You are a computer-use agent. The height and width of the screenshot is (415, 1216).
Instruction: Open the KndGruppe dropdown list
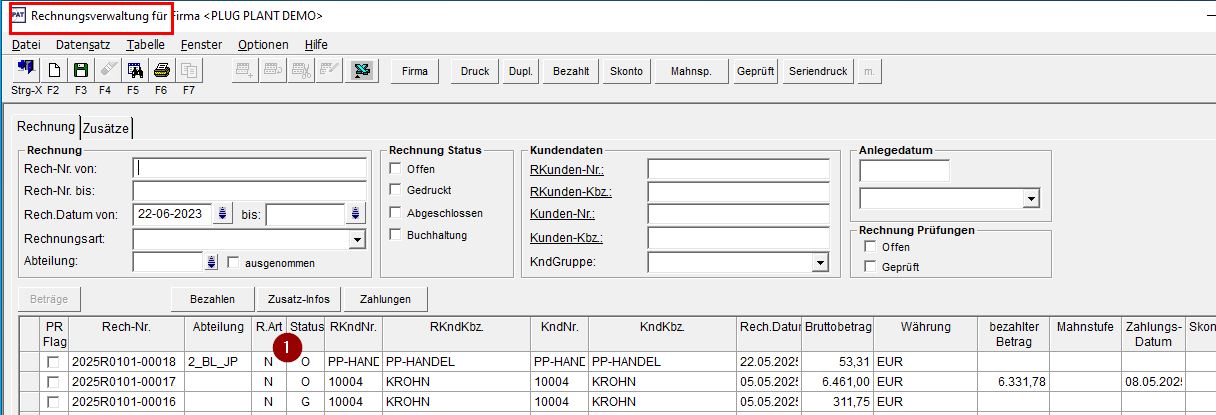pos(820,262)
